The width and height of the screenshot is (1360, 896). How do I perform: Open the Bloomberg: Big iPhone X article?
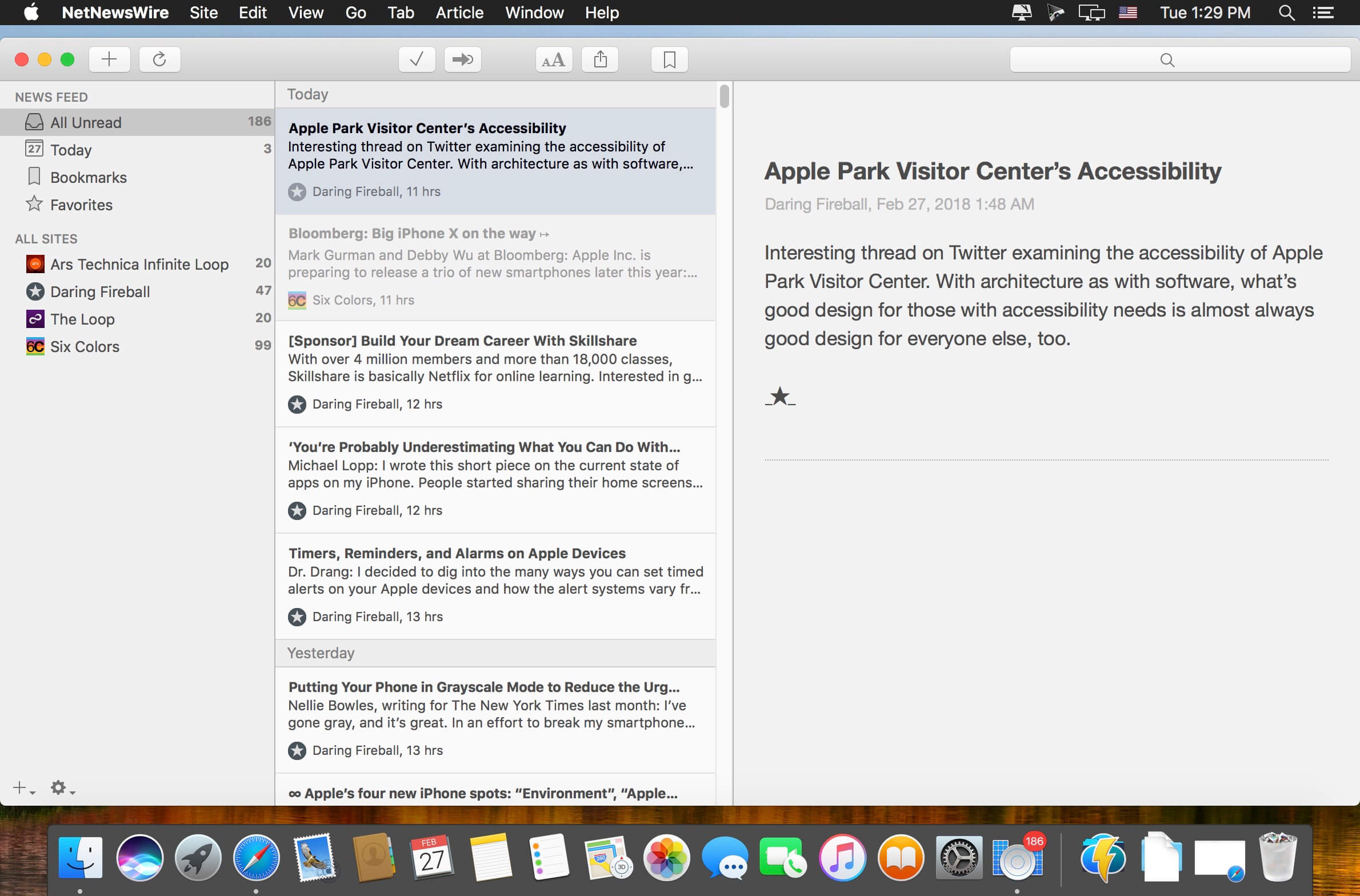point(495,267)
